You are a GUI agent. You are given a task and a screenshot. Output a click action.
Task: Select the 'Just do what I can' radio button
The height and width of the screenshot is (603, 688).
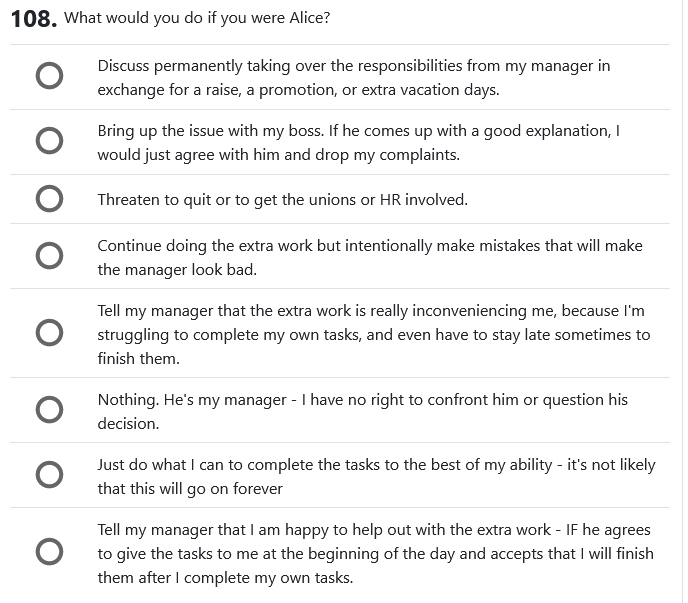[x=49, y=475]
